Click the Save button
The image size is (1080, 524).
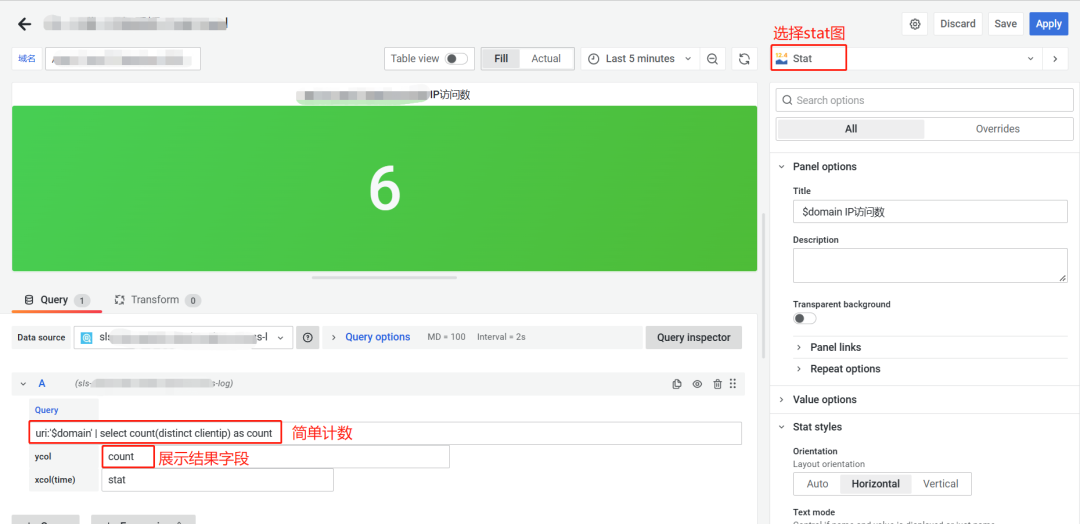pyautogui.click(x=1006, y=24)
